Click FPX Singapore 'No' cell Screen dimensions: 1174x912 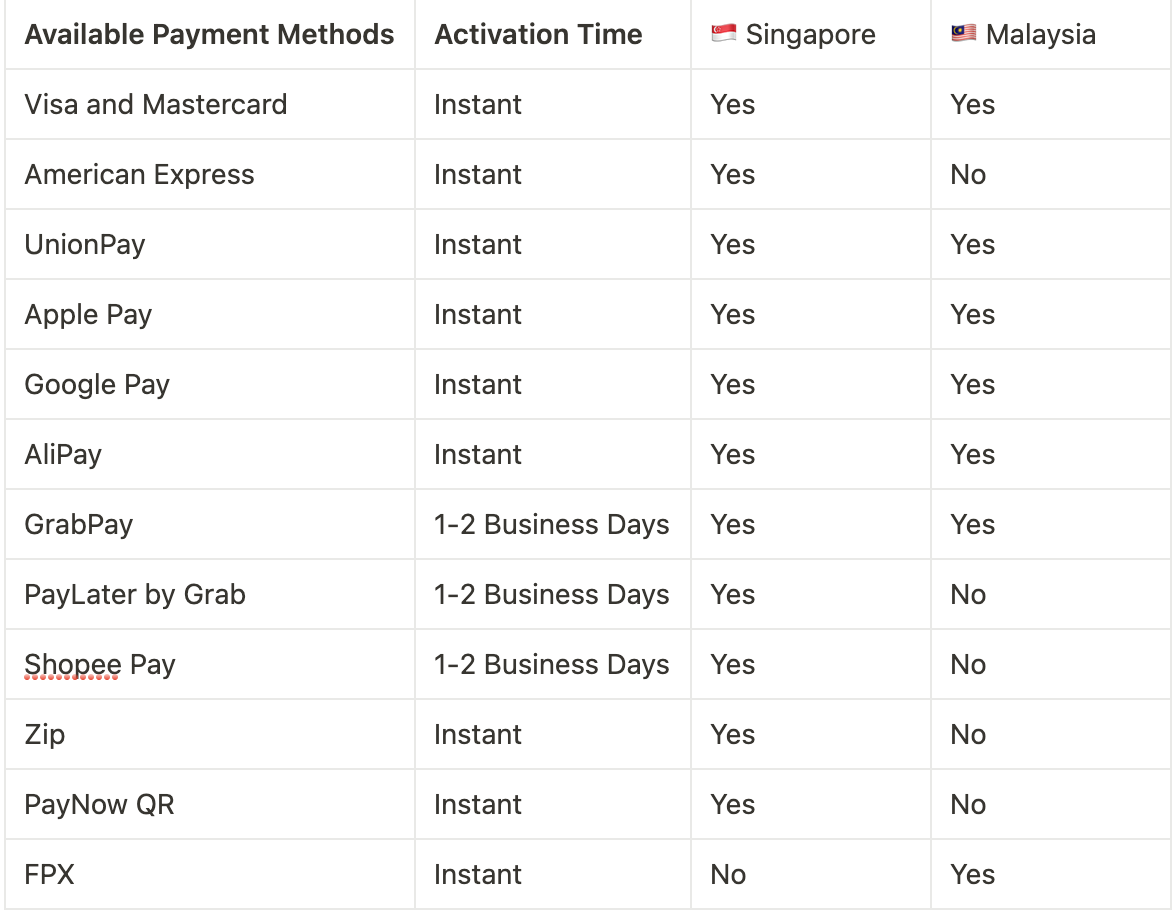click(x=811, y=875)
